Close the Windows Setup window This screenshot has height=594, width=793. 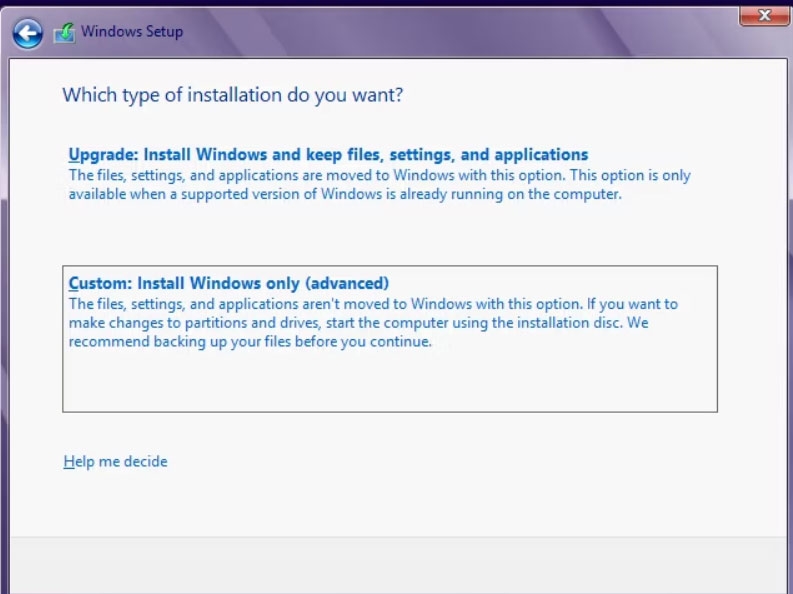pyautogui.click(x=764, y=15)
